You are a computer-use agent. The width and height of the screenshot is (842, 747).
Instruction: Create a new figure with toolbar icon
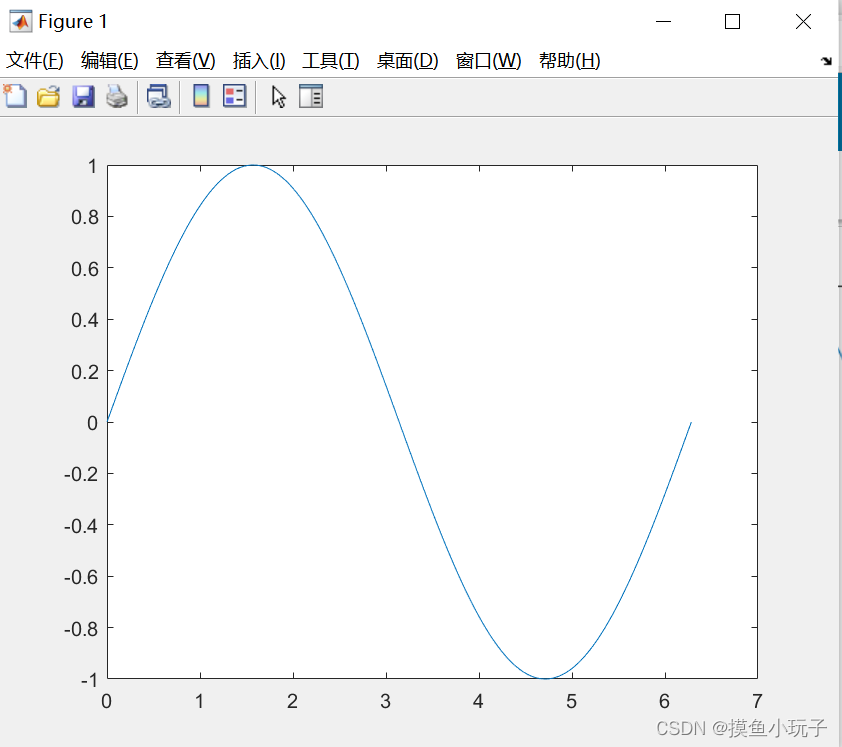point(15,97)
